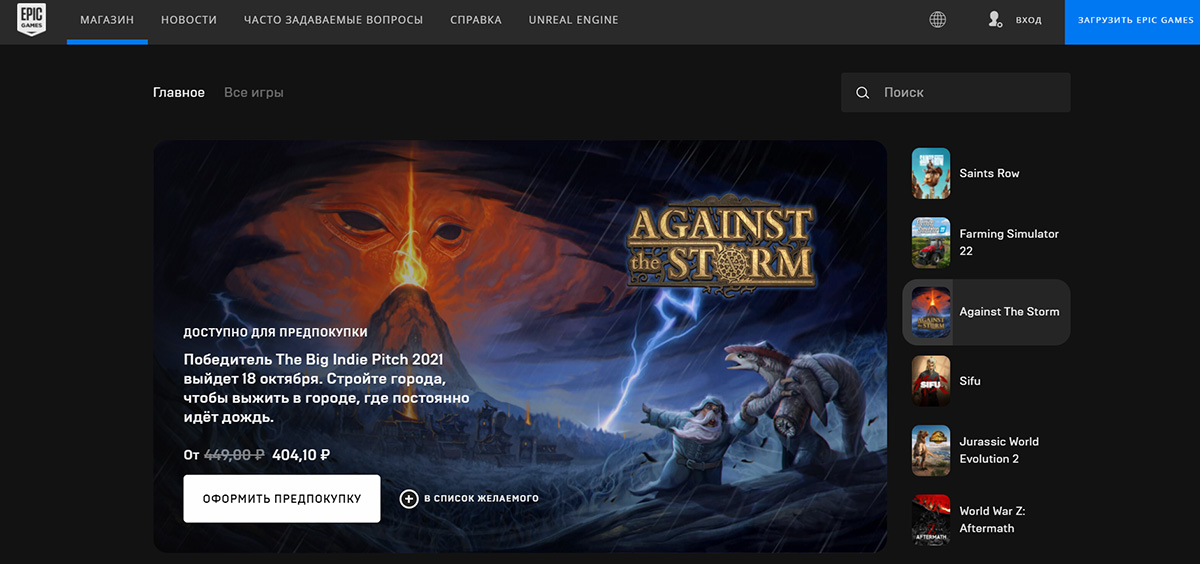Viewport: 1200px width, 564px height.
Task: Click the ВХОД sign-in link
Action: (x=1028, y=20)
